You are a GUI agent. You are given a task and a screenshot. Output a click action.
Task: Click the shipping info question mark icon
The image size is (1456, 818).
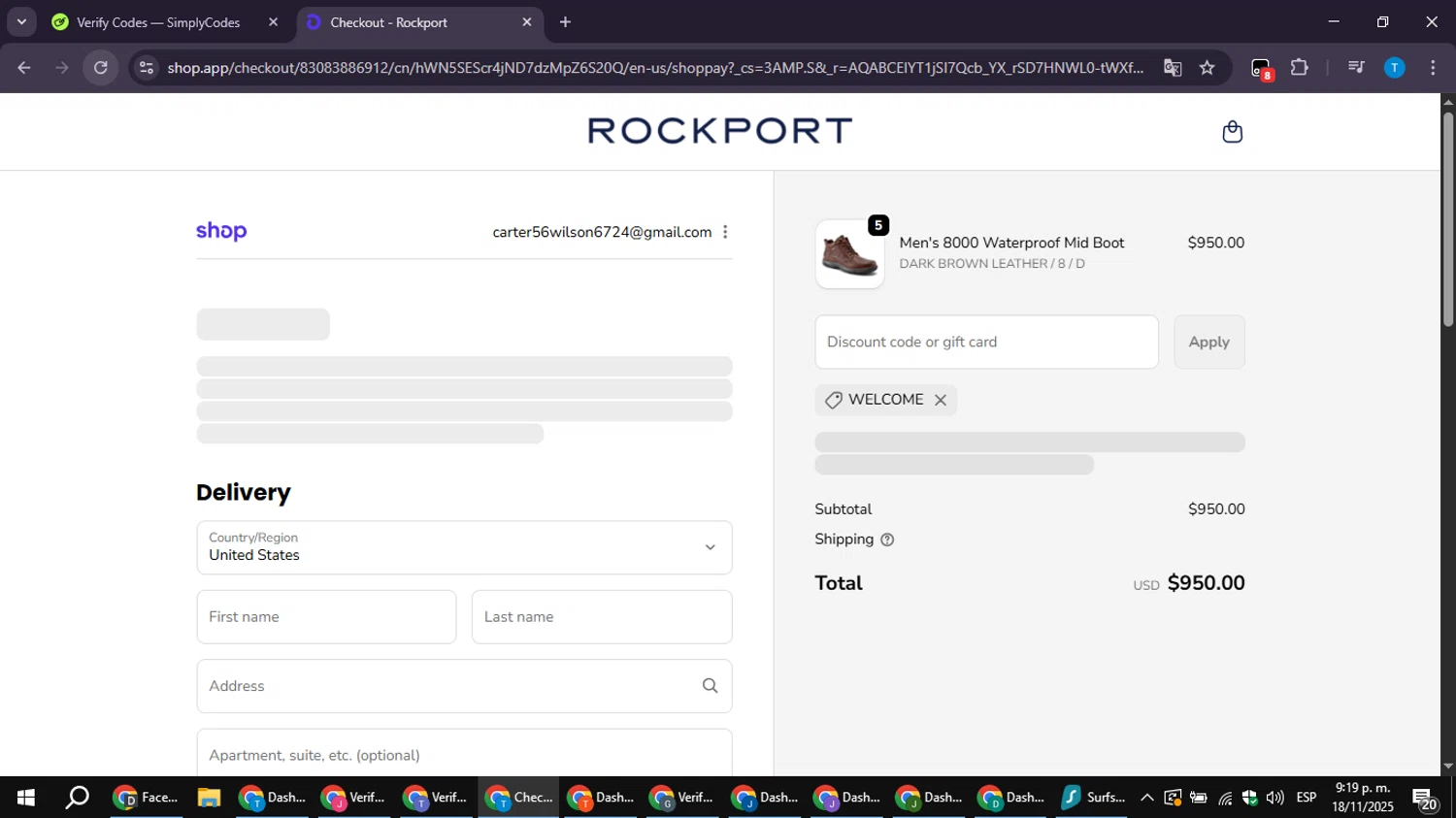pyautogui.click(x=887, y=540)
